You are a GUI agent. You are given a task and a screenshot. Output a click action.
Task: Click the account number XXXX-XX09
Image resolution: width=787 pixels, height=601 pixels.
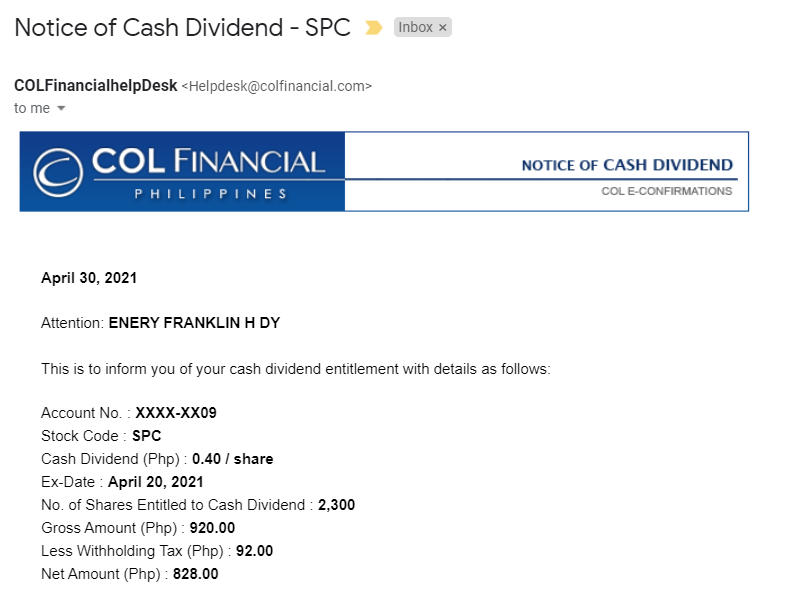tap(176, 413)
